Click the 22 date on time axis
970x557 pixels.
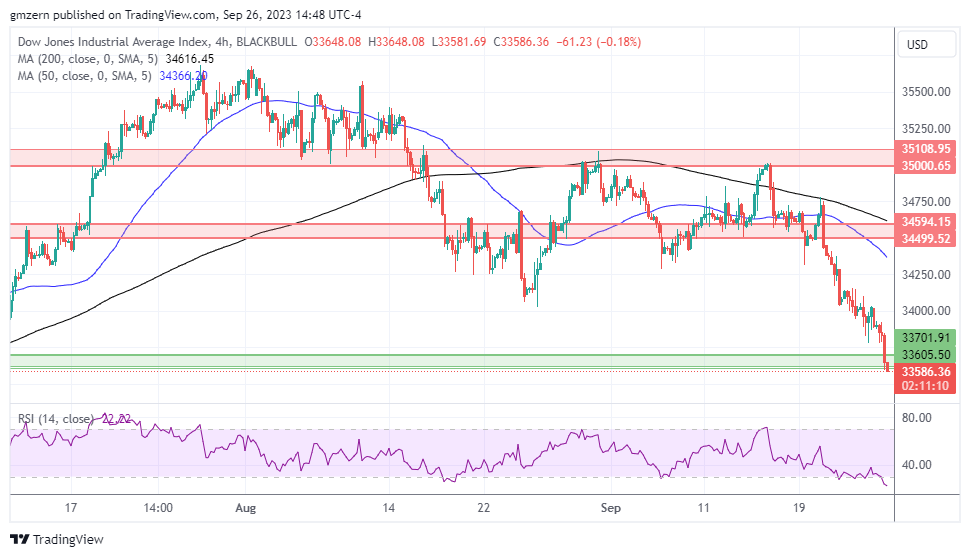coord(484,508)
